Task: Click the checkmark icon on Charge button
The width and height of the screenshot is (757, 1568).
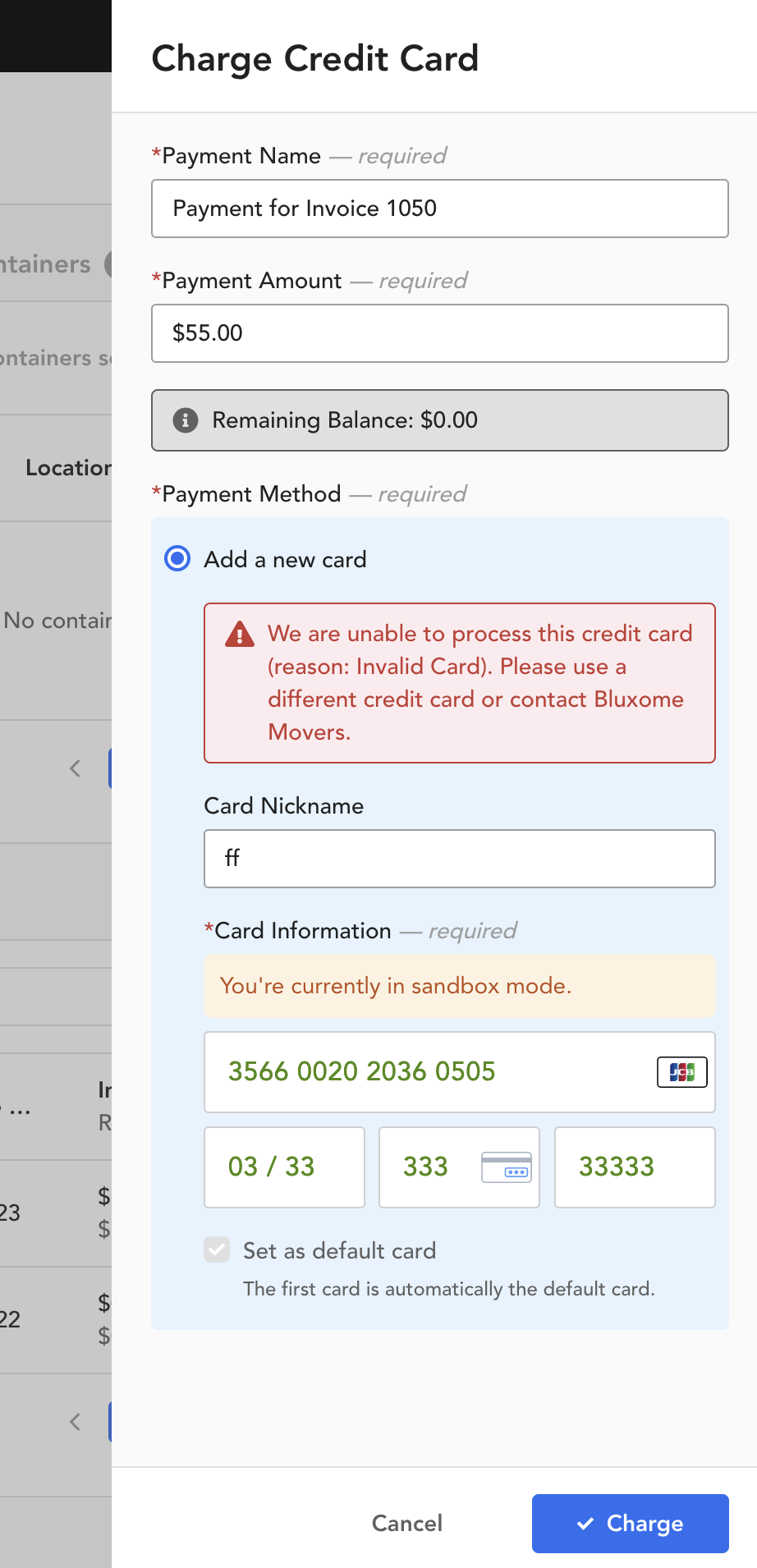Action: coord(585,1524)
